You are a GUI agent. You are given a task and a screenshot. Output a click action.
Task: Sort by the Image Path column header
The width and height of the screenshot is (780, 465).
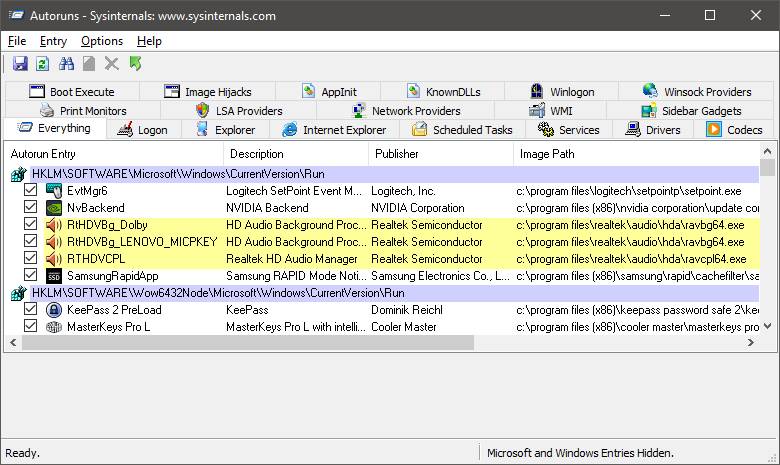pyautogui.click(x=636, y=154)
